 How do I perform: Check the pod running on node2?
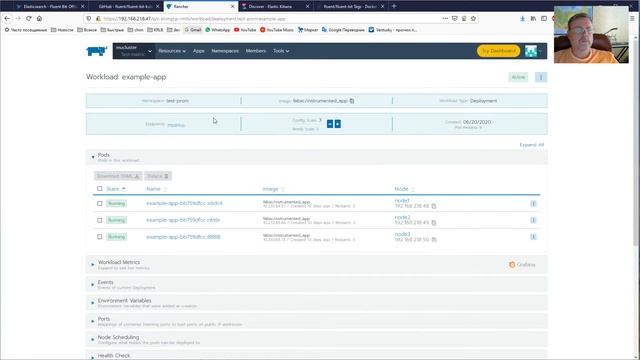100,220
